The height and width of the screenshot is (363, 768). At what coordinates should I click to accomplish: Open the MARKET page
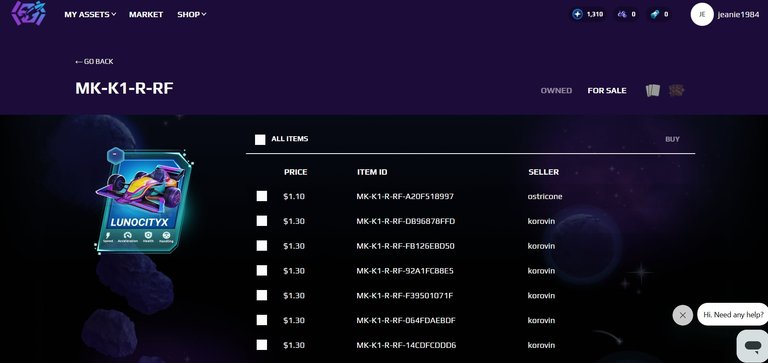[x=146, y=14]
